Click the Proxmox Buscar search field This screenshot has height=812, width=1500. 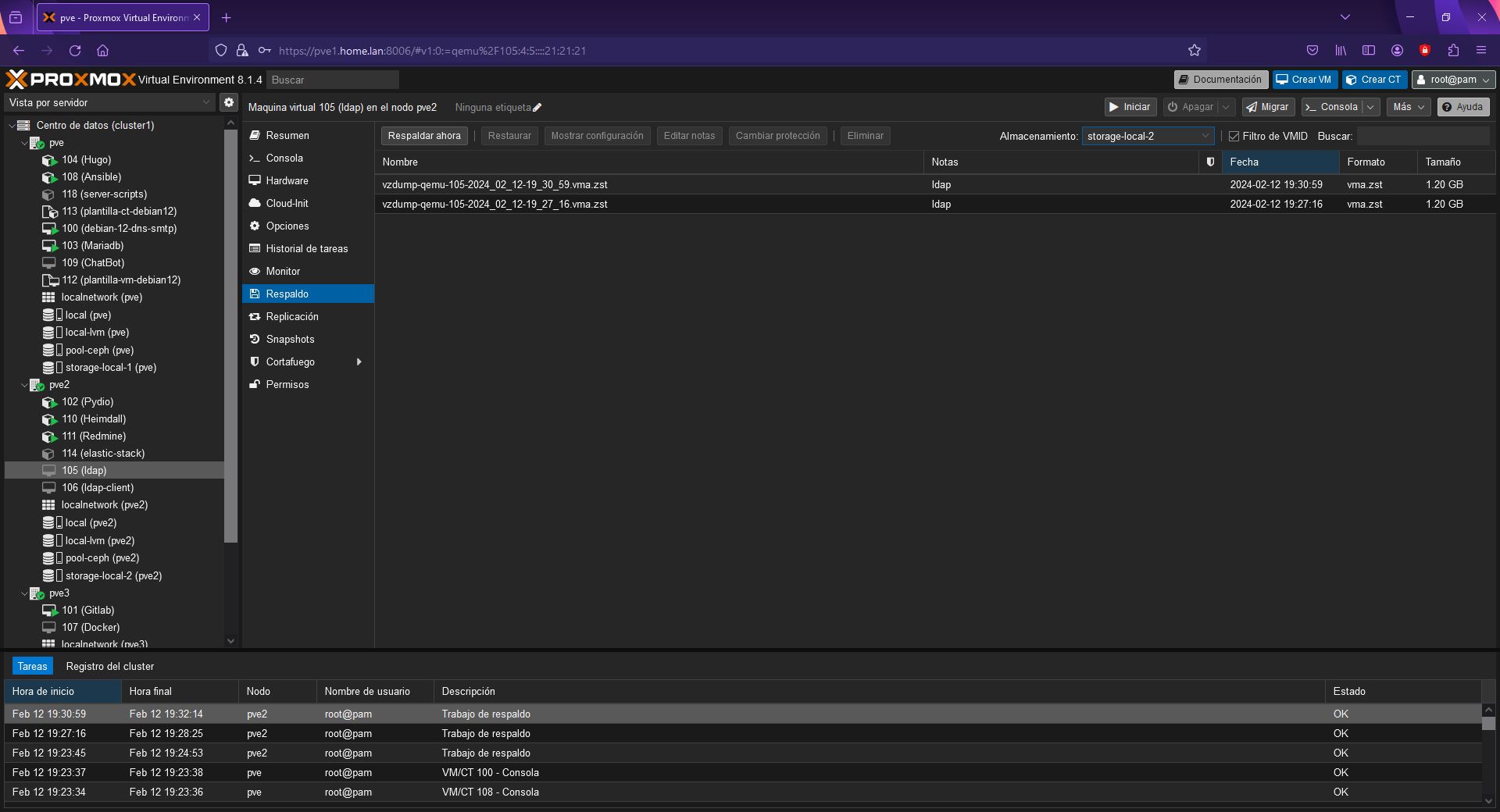pos(332,80)
